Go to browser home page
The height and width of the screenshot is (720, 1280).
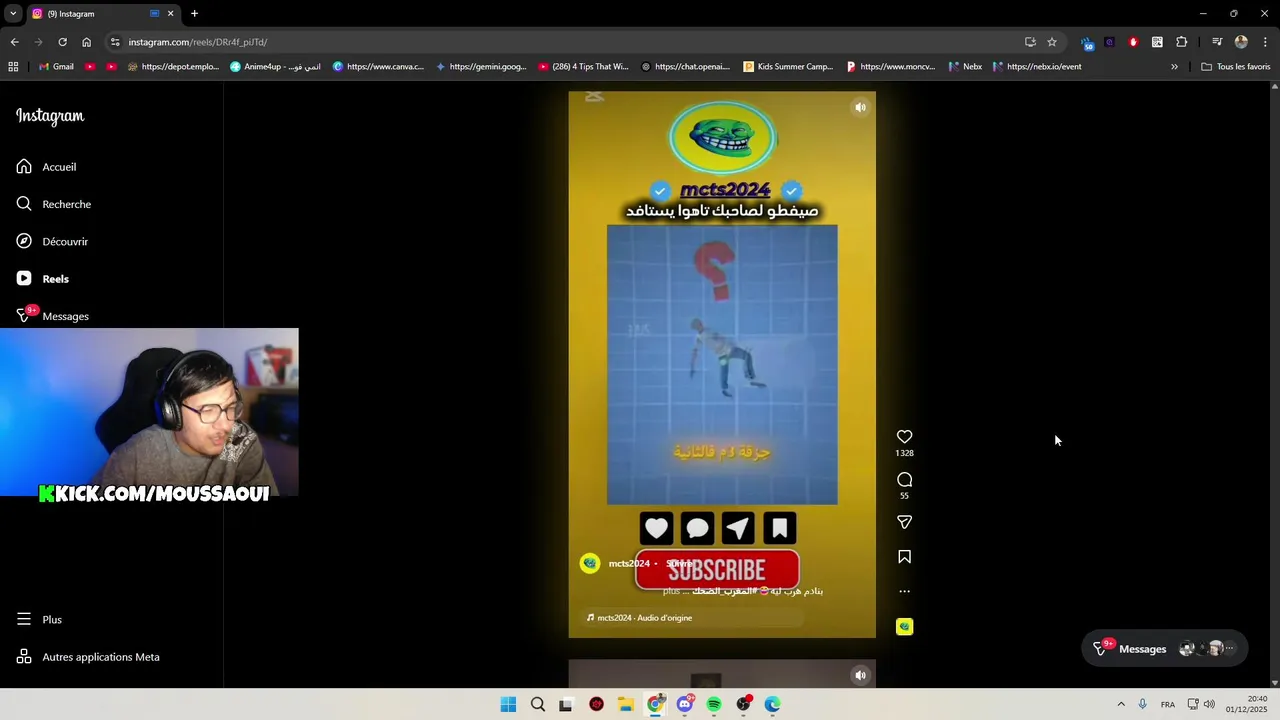[86, 42]
